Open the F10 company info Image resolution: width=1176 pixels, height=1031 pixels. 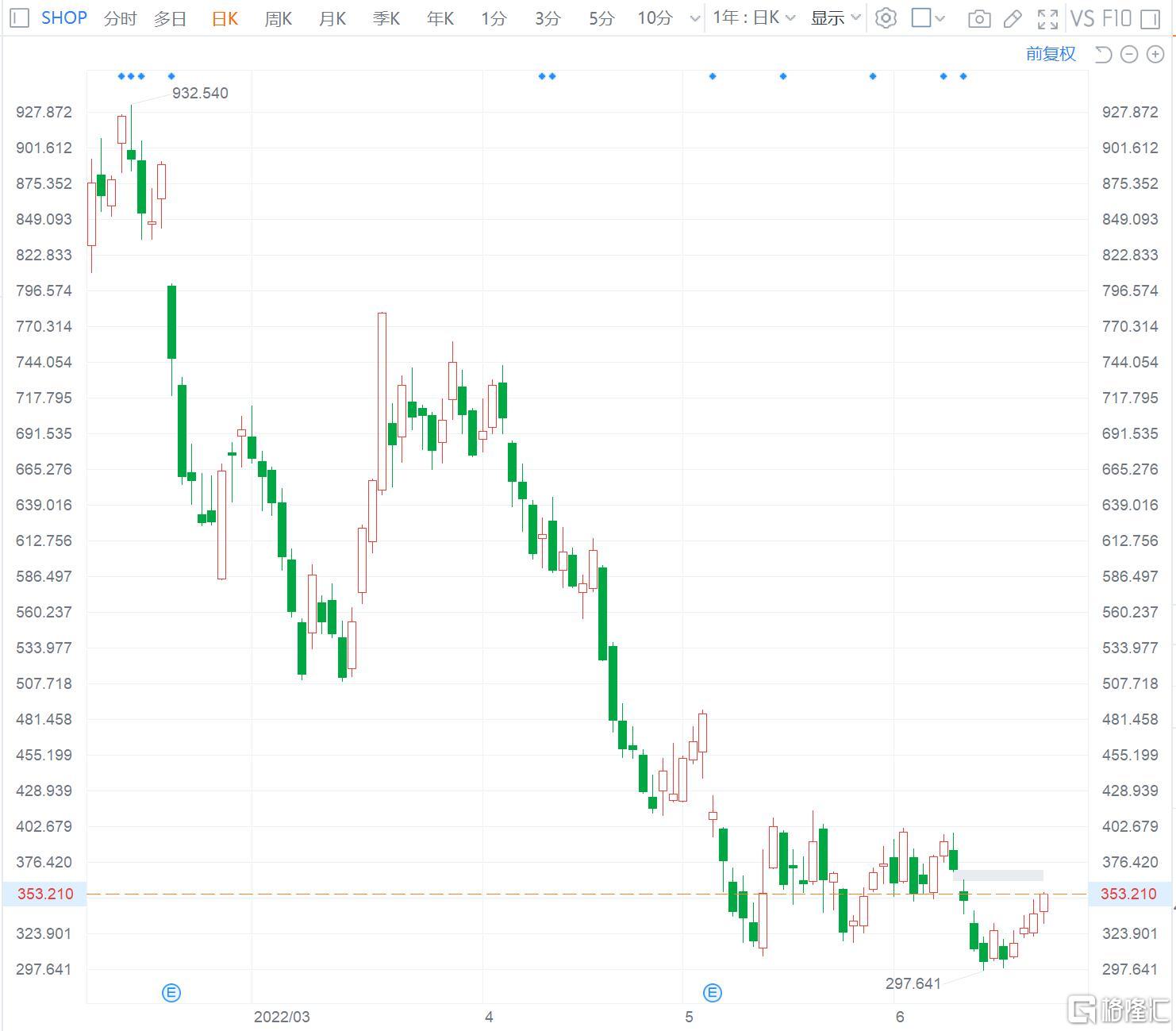1116,18
